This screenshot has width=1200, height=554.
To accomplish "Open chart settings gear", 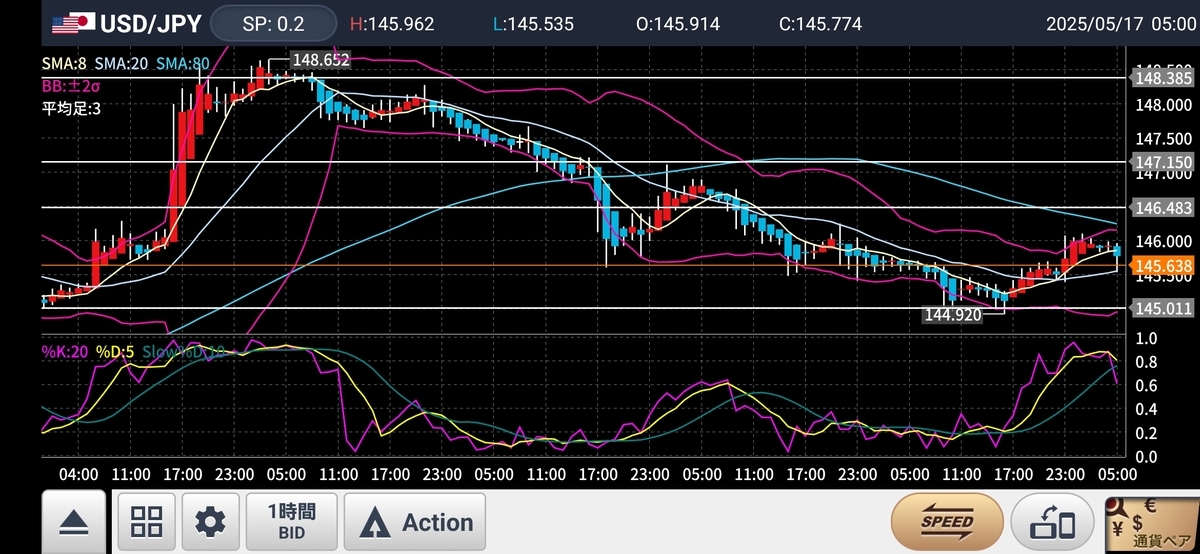I will [x=210, y=521].
